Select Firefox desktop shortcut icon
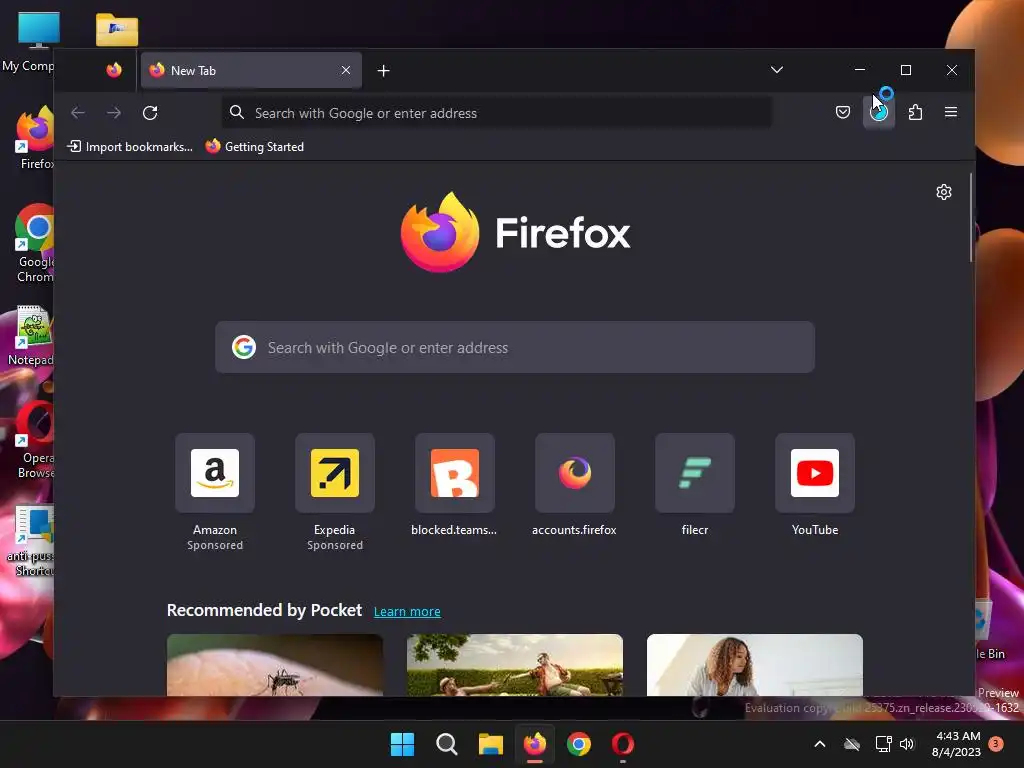Image resolution: width=1024 pixels, height=768 pixels. click(x=34, y=138)
